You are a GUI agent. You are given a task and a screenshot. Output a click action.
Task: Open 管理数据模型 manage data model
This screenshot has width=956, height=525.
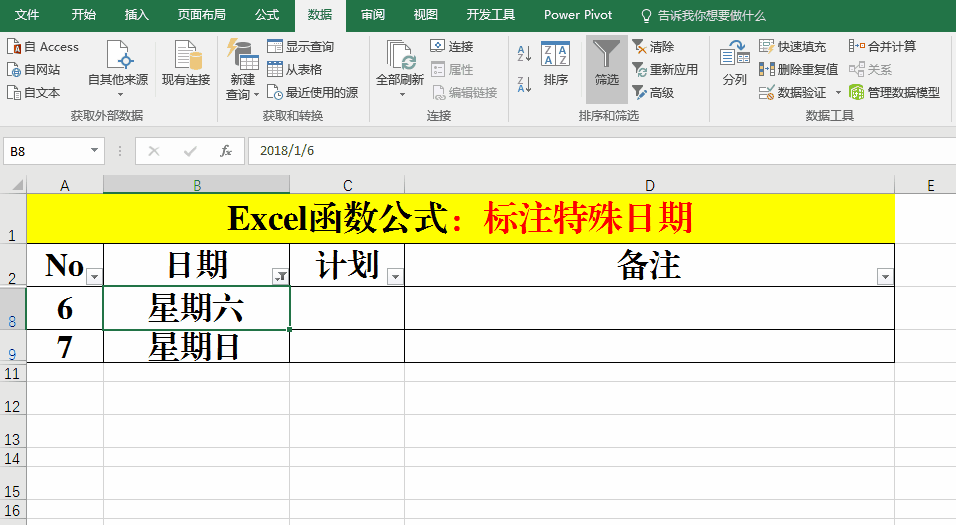click(x=894, y=93)
